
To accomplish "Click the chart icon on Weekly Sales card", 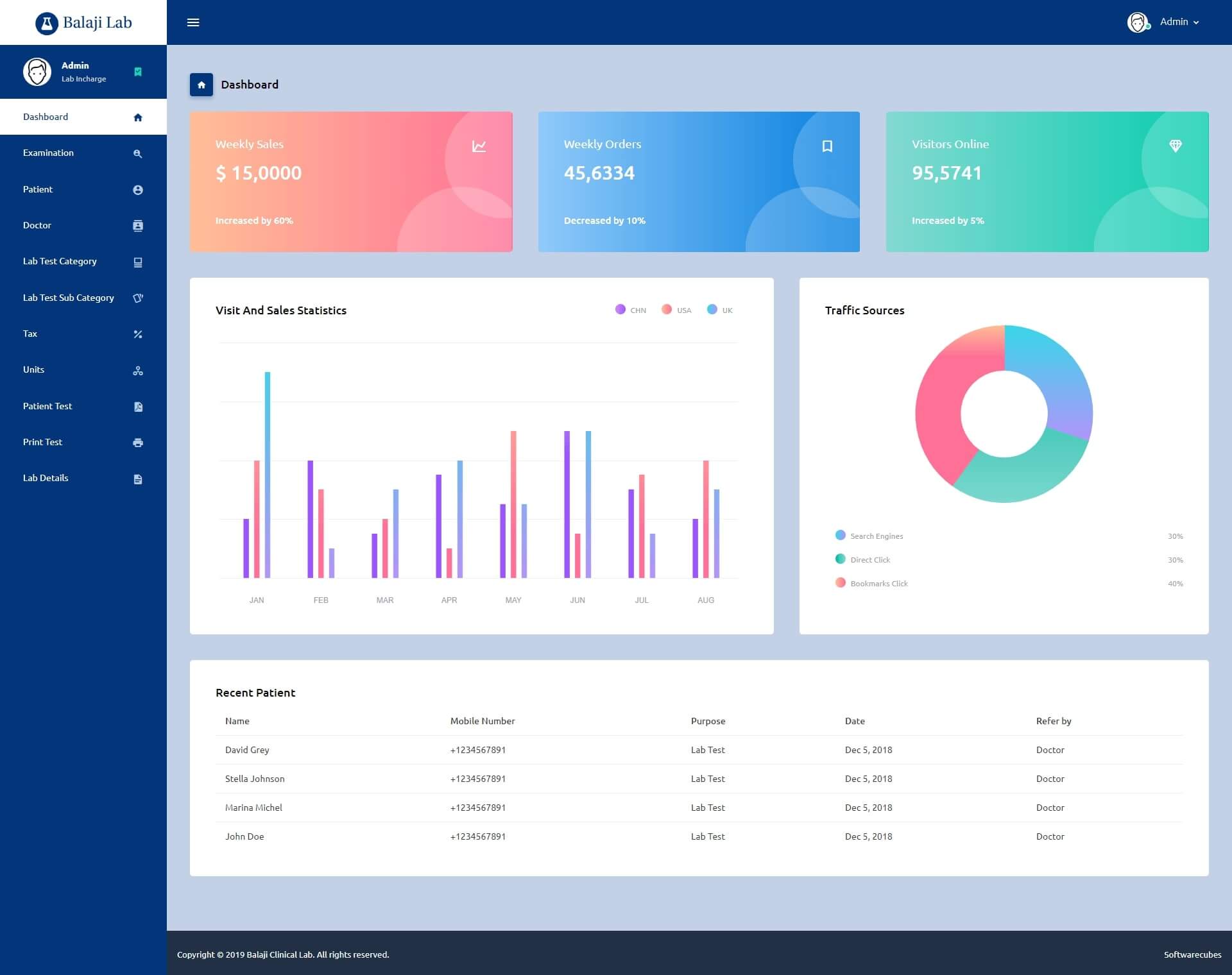I will 479,146.
